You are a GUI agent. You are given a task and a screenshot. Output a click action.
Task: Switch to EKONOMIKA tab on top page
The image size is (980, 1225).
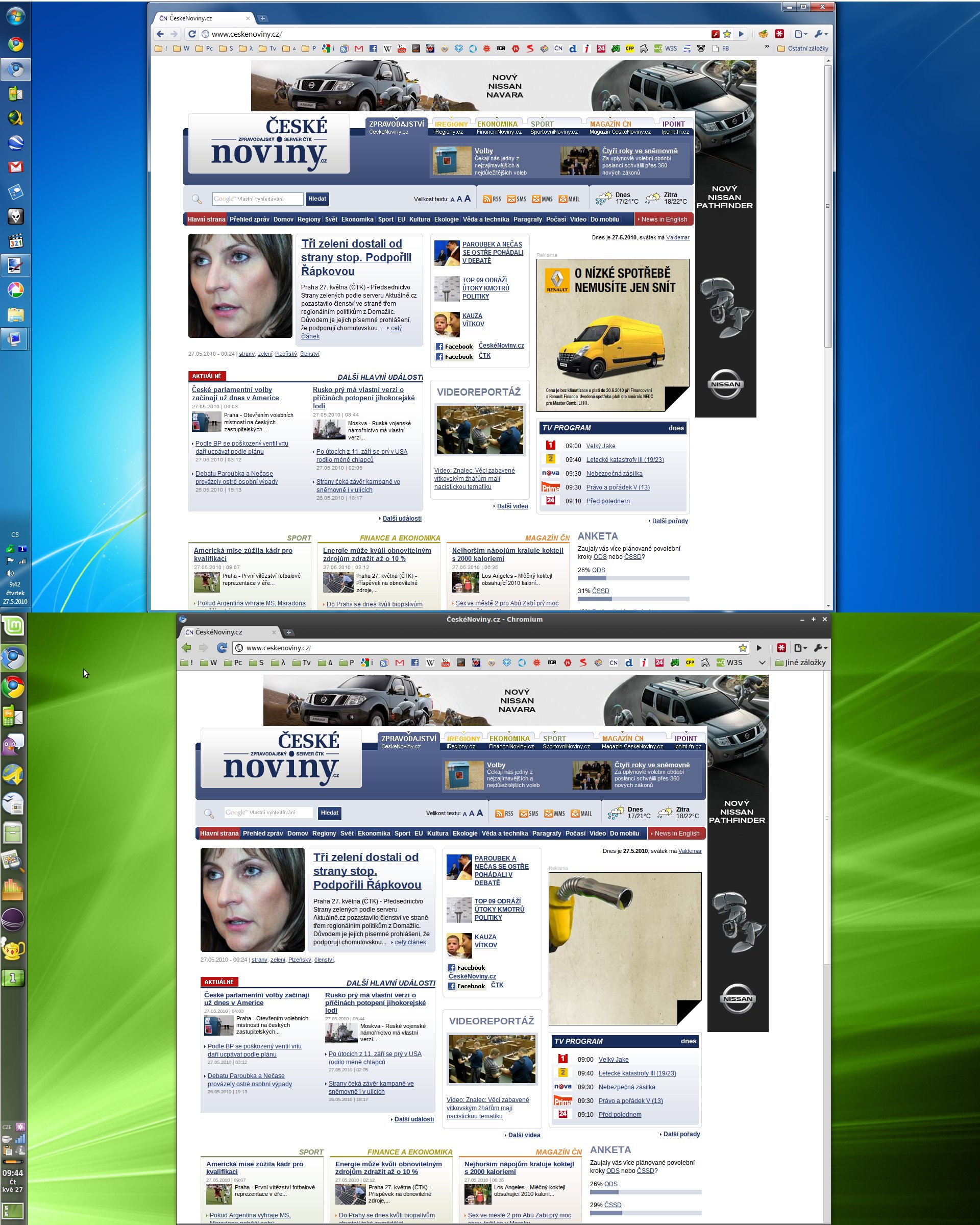(x=498, y=124)
